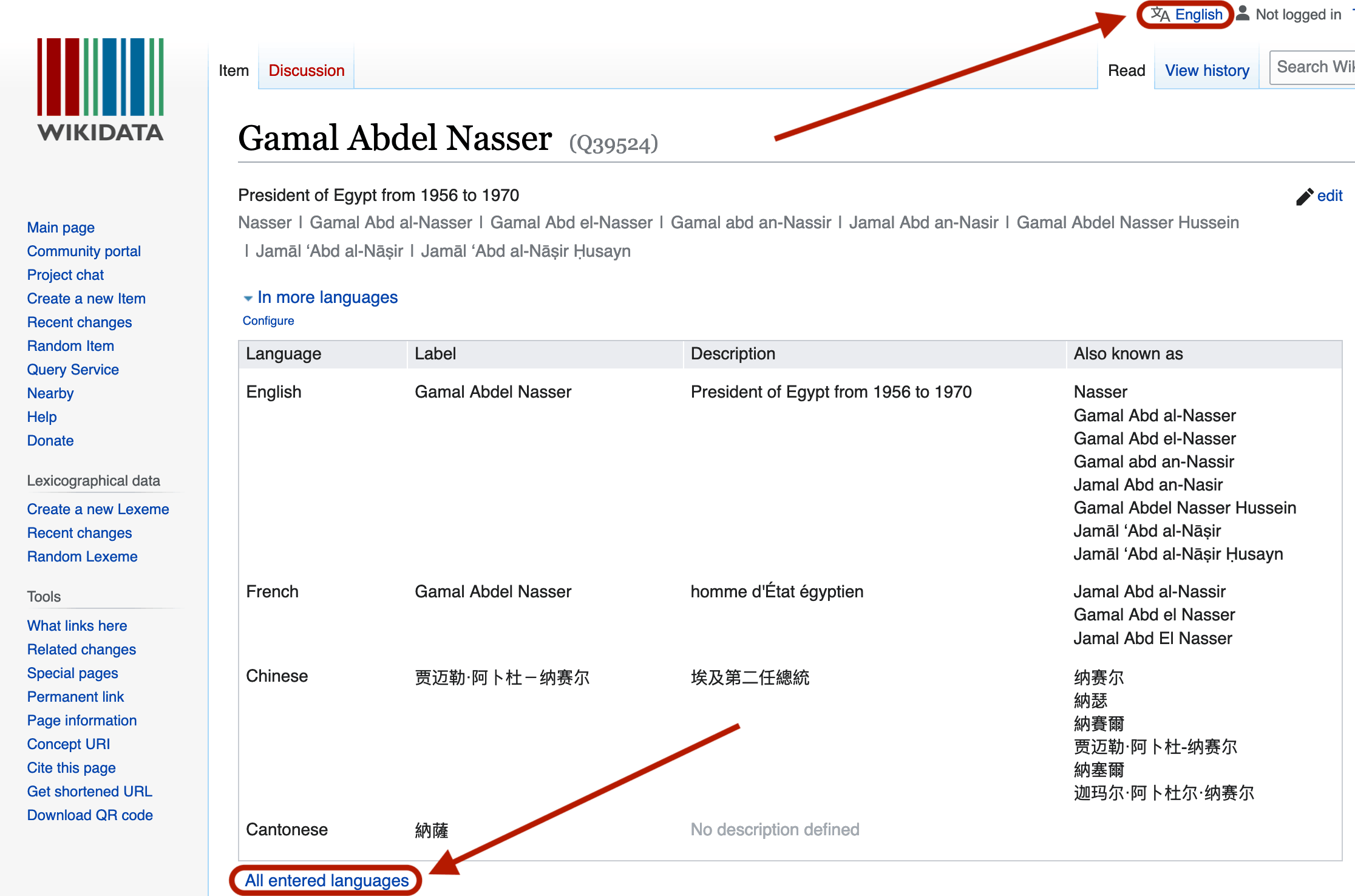1355x896 pixels.
Task: Click Get shortened URL
Action: click(x=90, y=792)
